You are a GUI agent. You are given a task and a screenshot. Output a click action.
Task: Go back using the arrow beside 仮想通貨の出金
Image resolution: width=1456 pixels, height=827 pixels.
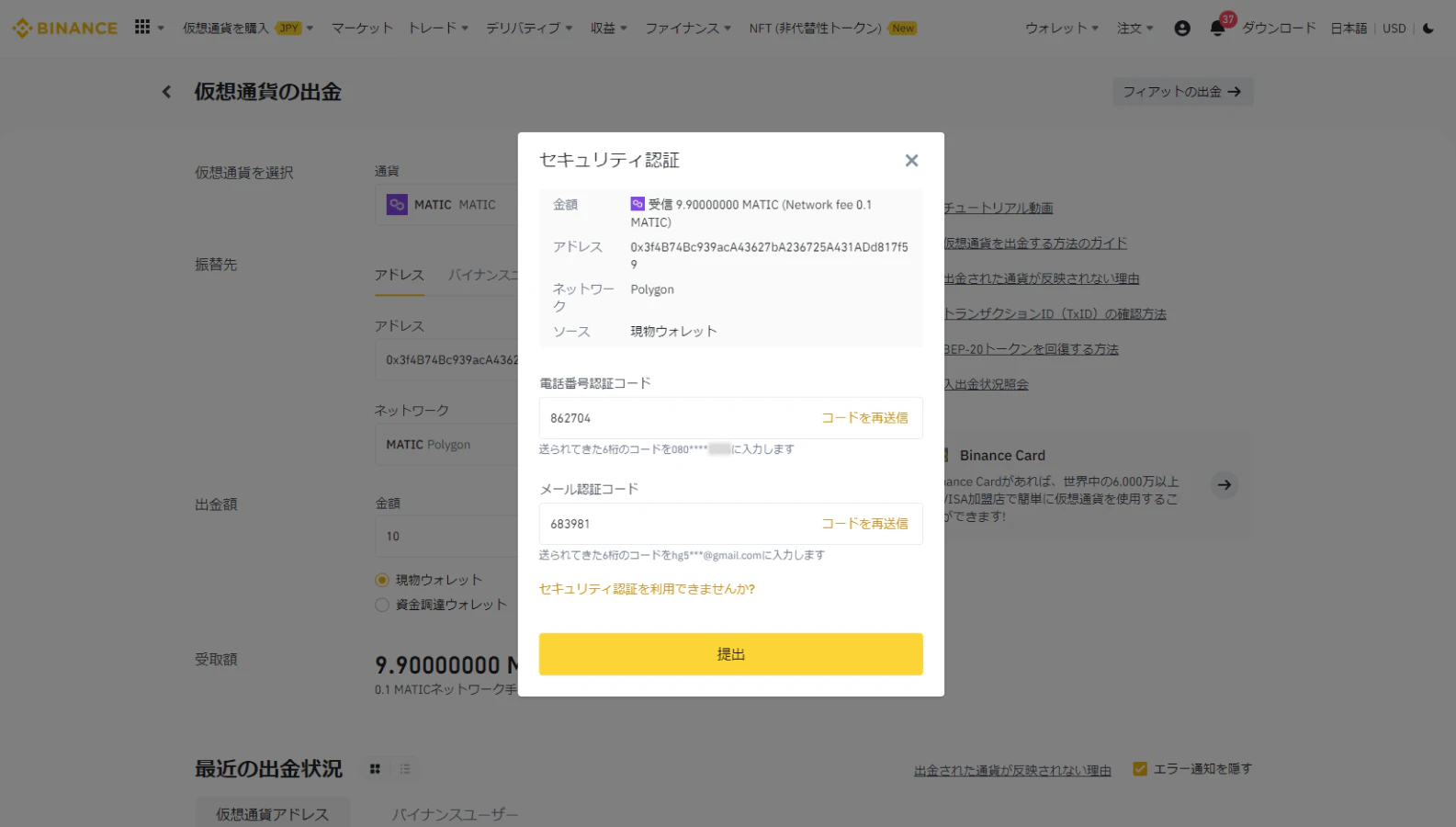click(x=166, y=92)
